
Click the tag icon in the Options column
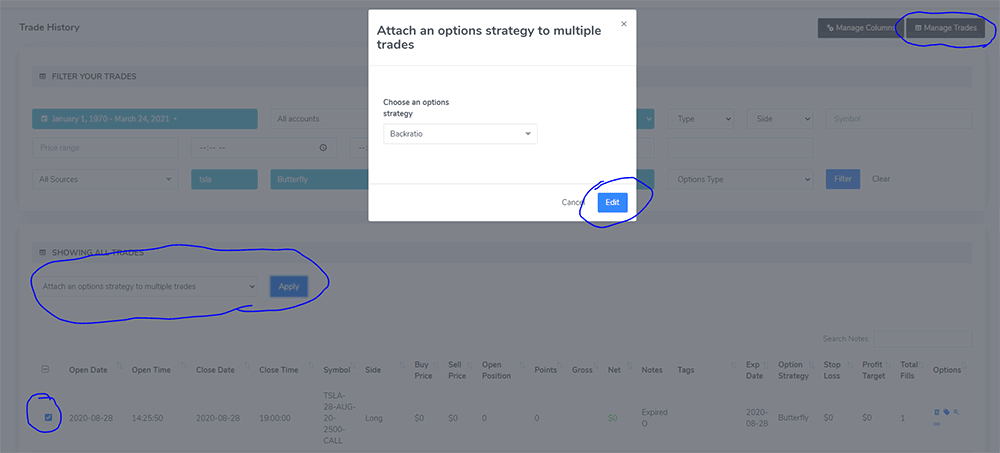coord(945,413)
